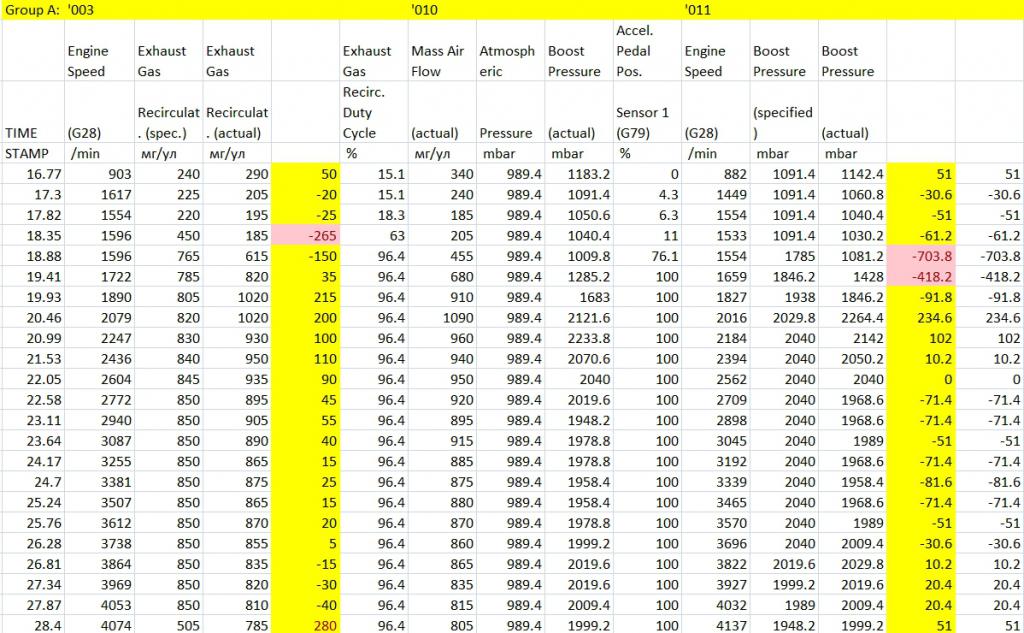Screen dimensions: 1024x633
Task: Click time stamp cell 18.35
Action: [33, 235]
